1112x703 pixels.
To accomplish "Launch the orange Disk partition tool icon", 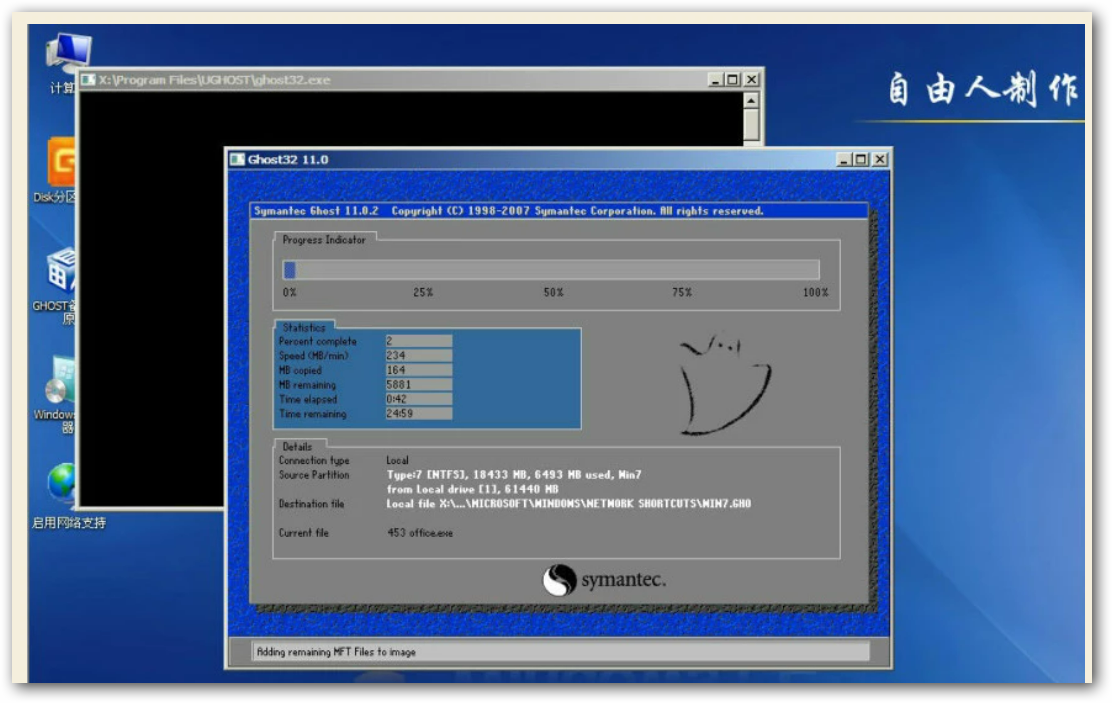I will (x=62, y=162).
